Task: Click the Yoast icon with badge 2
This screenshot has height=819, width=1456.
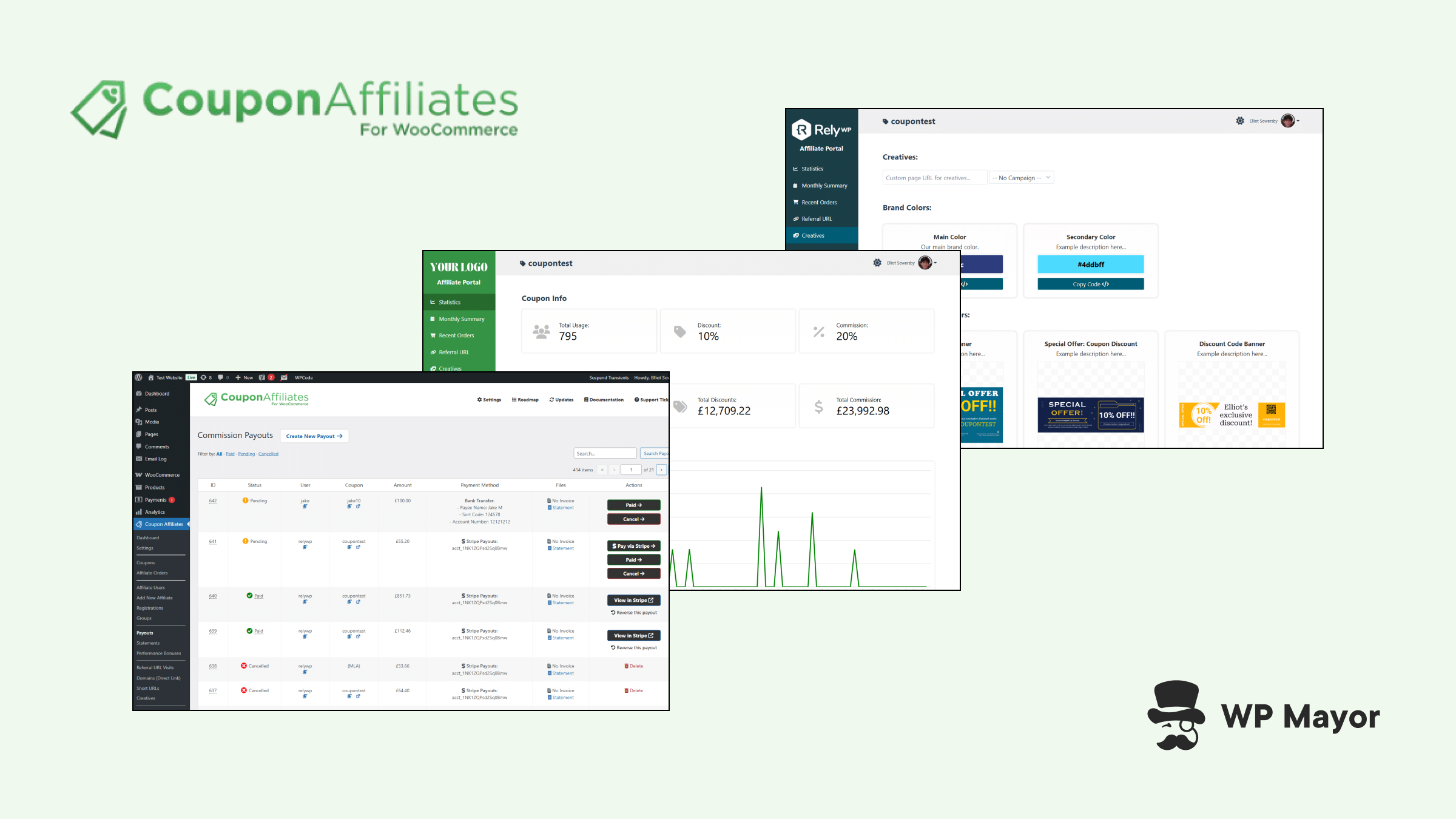Action: point(262,377)
